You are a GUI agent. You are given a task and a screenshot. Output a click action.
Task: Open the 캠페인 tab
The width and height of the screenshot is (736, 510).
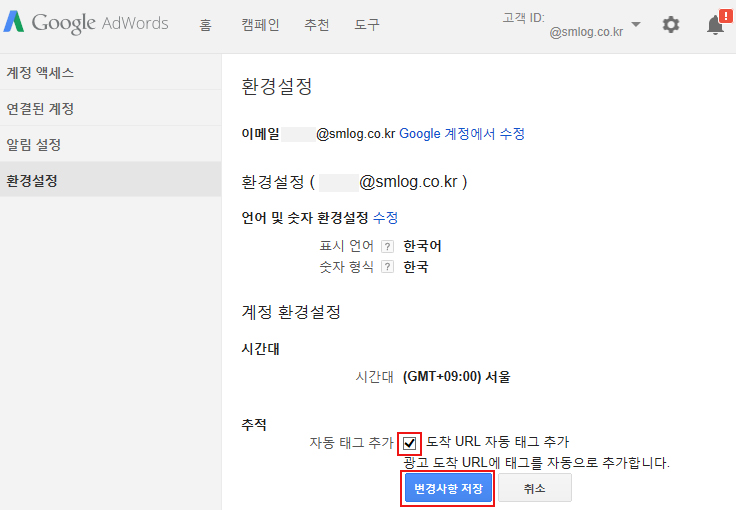[260, 24]
